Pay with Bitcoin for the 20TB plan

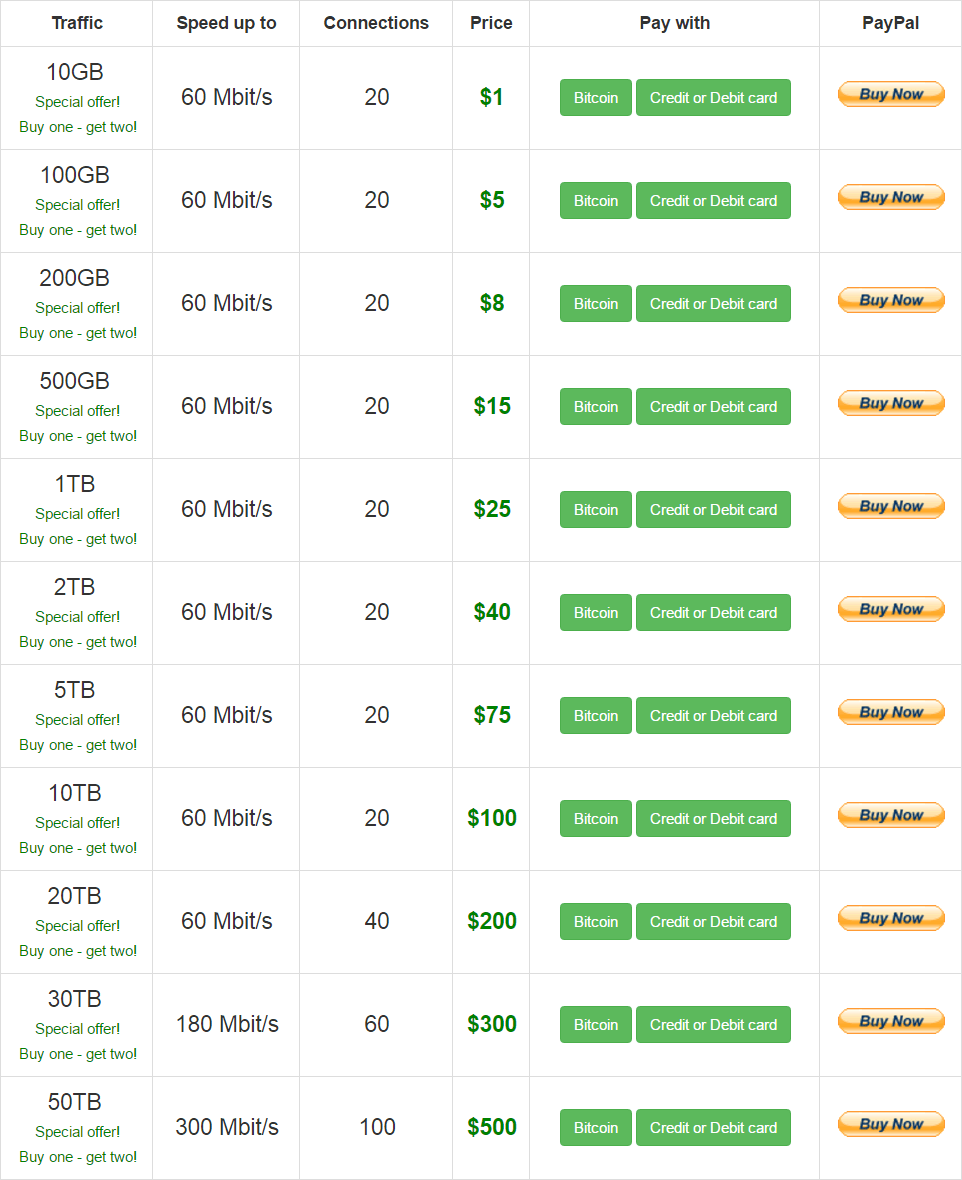point(596,922)
